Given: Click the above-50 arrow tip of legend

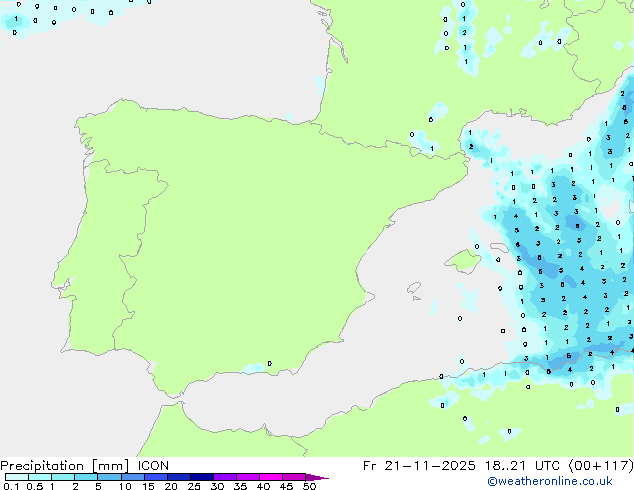Looking at the screenshot, I should coord(317,477).
